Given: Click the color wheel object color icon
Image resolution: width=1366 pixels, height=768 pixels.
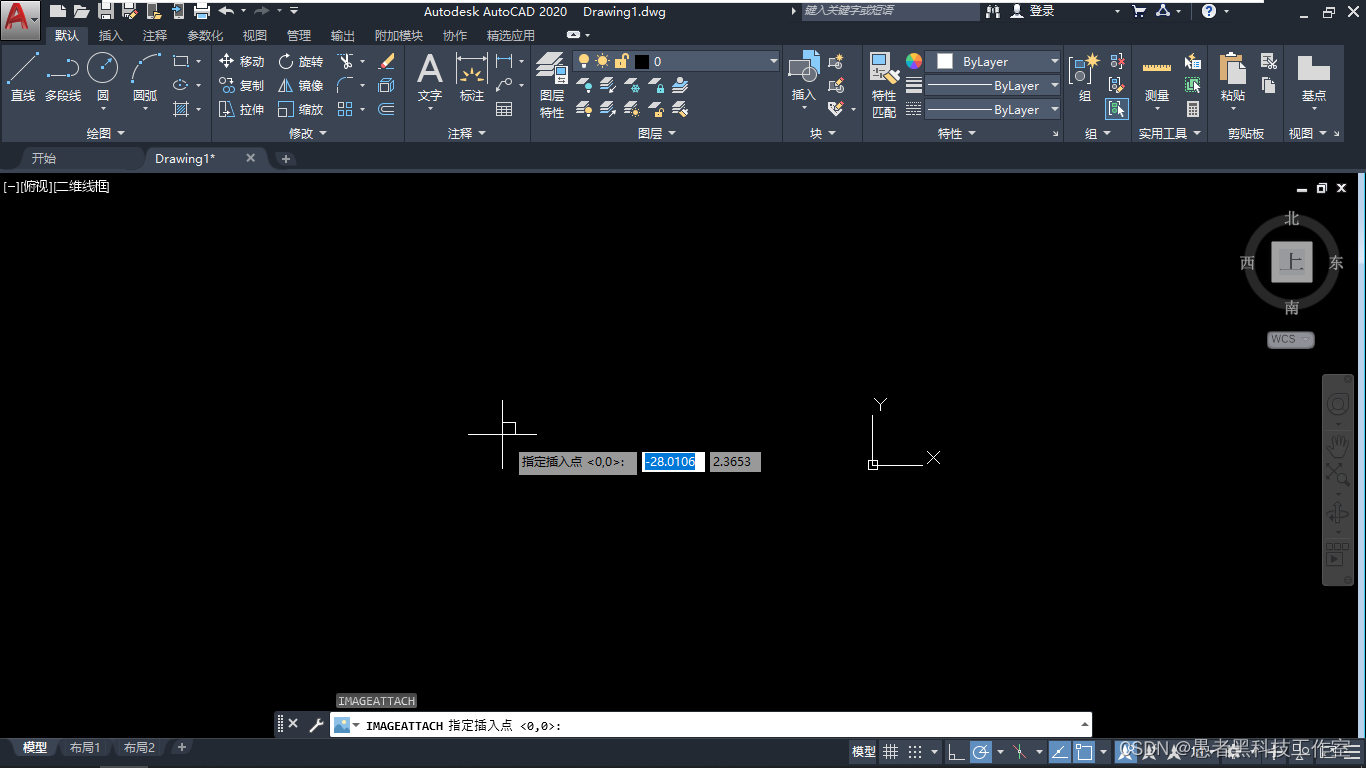Looking at the screenshot, I should (x=914, y=61).
